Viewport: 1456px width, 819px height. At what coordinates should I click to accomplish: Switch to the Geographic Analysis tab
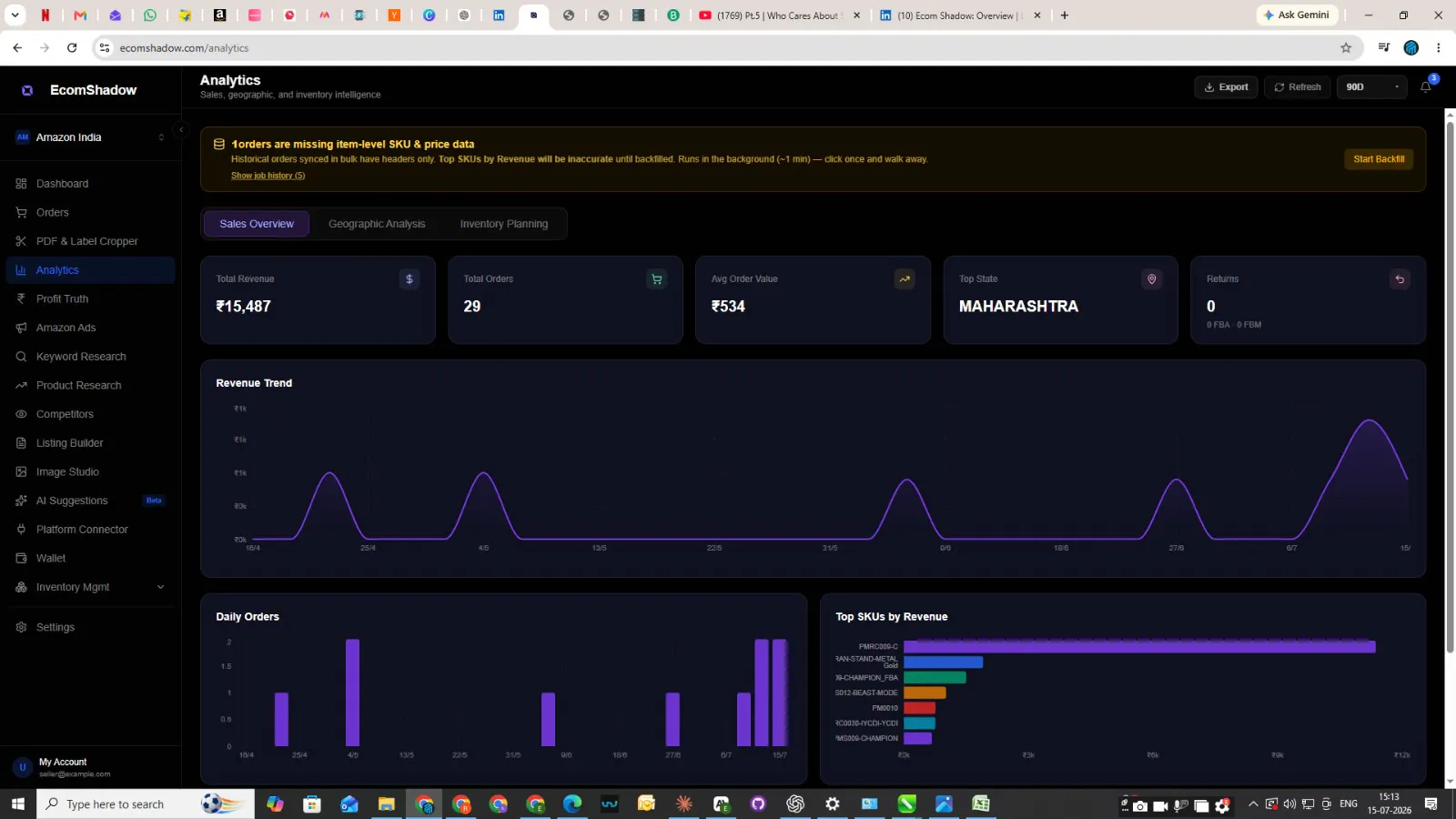[x=377, y=224]
